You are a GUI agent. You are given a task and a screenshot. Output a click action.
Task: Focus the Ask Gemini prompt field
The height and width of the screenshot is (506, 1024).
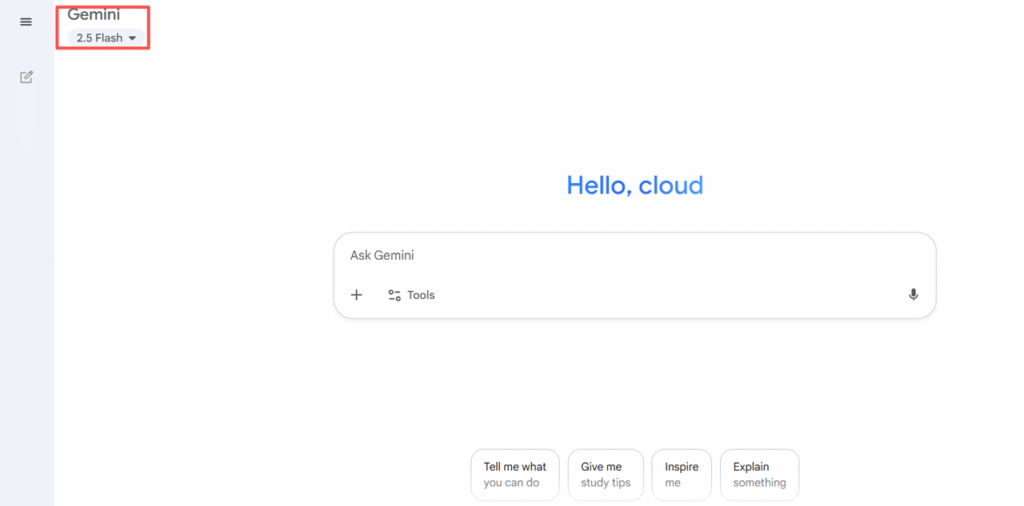coord(634,255)
